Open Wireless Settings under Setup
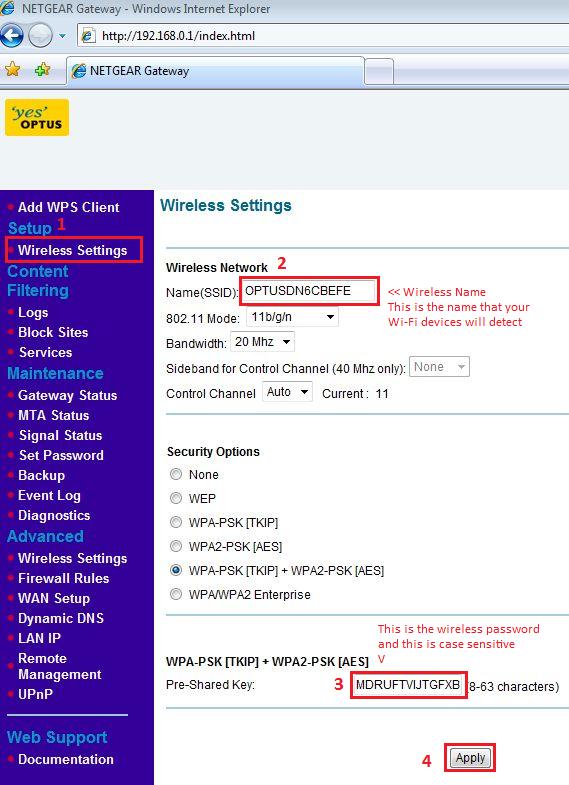 (73, 250)
